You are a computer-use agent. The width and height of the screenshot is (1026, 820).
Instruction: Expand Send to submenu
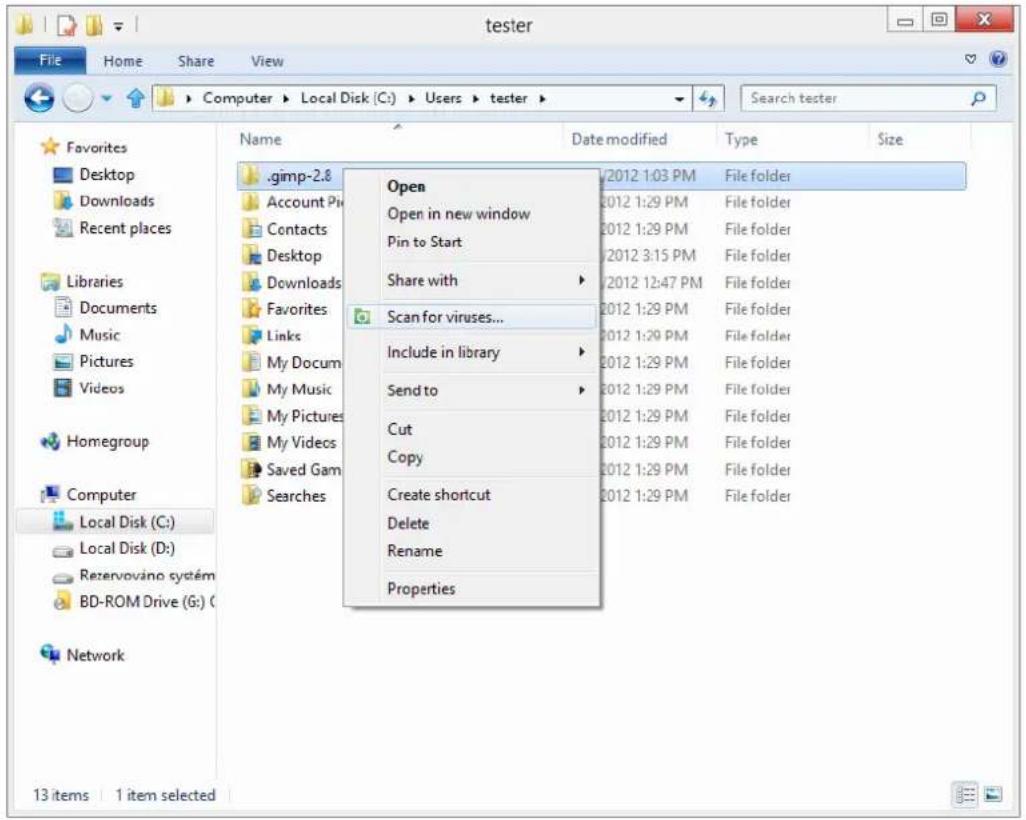click(472, 391)
